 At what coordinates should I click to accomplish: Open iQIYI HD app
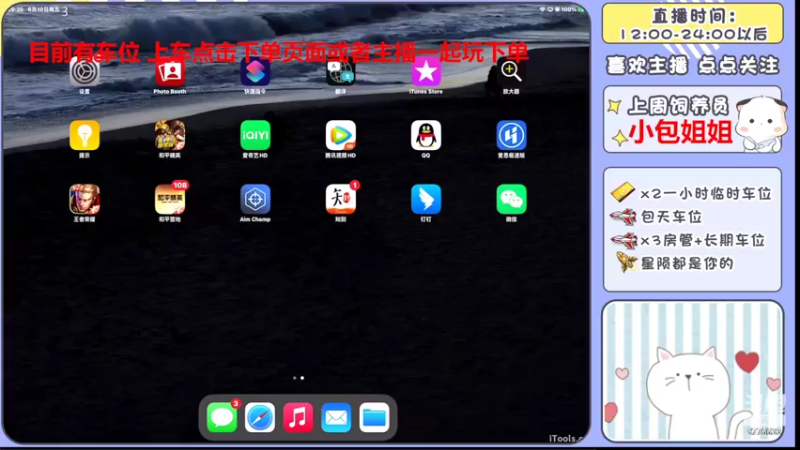click(255, 135)
